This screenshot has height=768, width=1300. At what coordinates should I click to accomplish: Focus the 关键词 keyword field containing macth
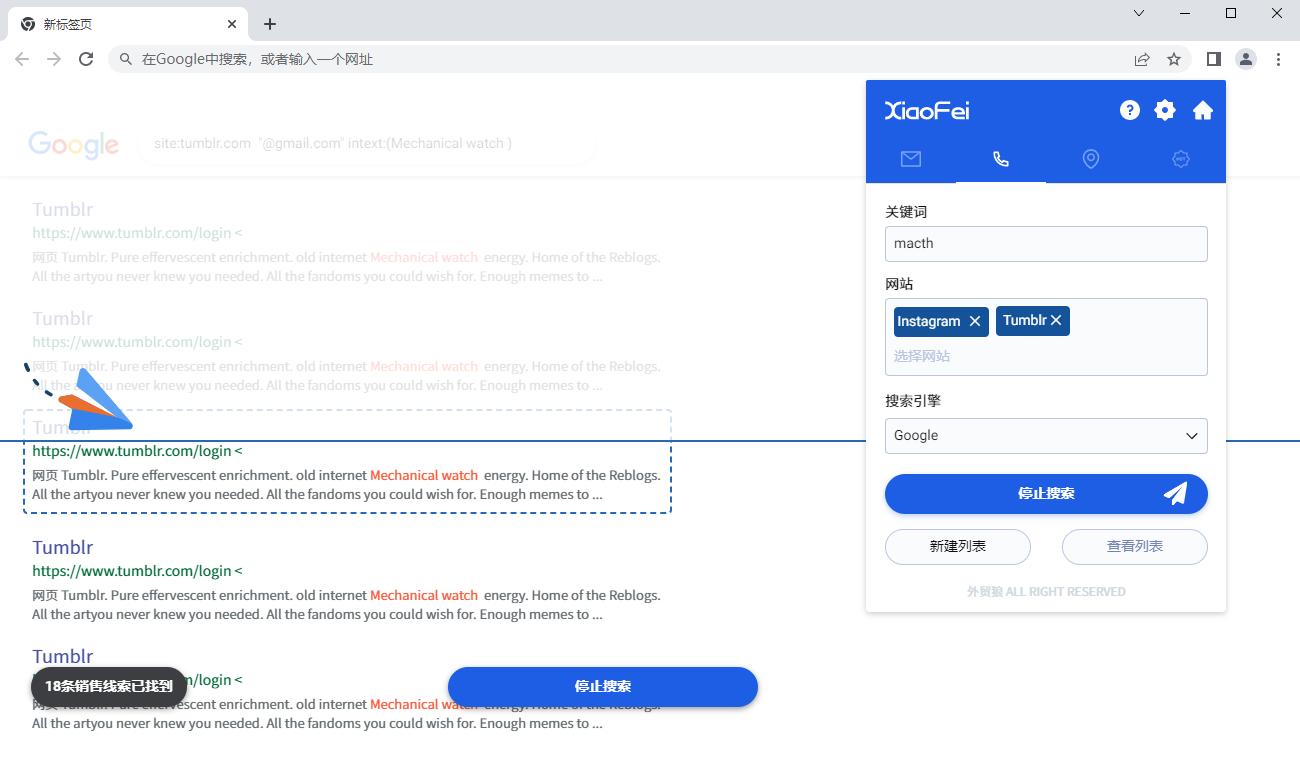click(1046, 244)
